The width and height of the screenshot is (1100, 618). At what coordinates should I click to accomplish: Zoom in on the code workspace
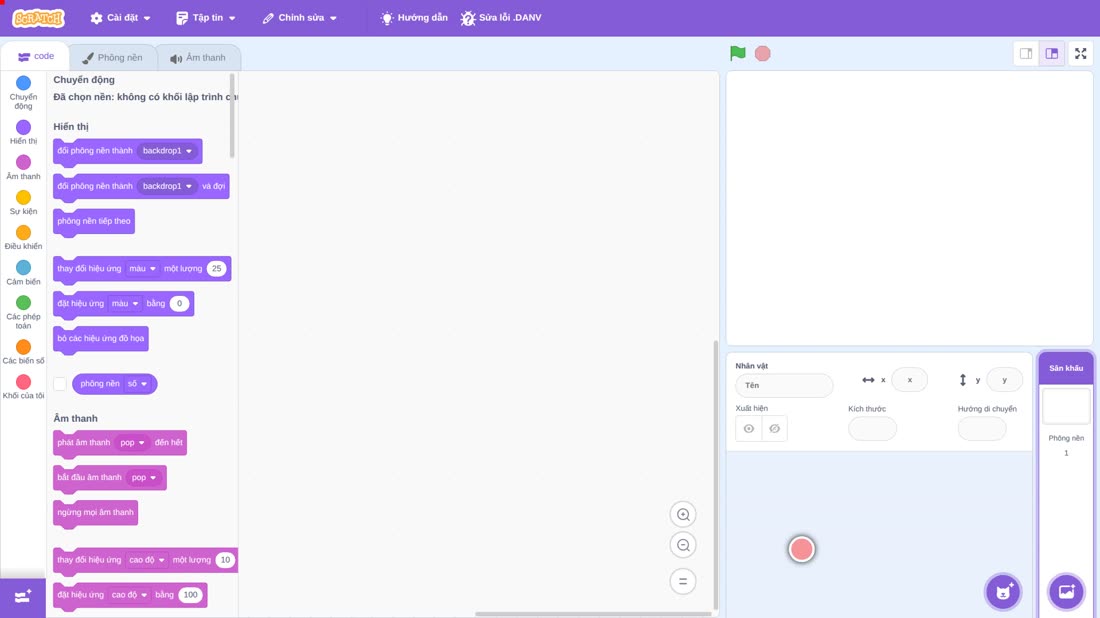click(683, 514)
